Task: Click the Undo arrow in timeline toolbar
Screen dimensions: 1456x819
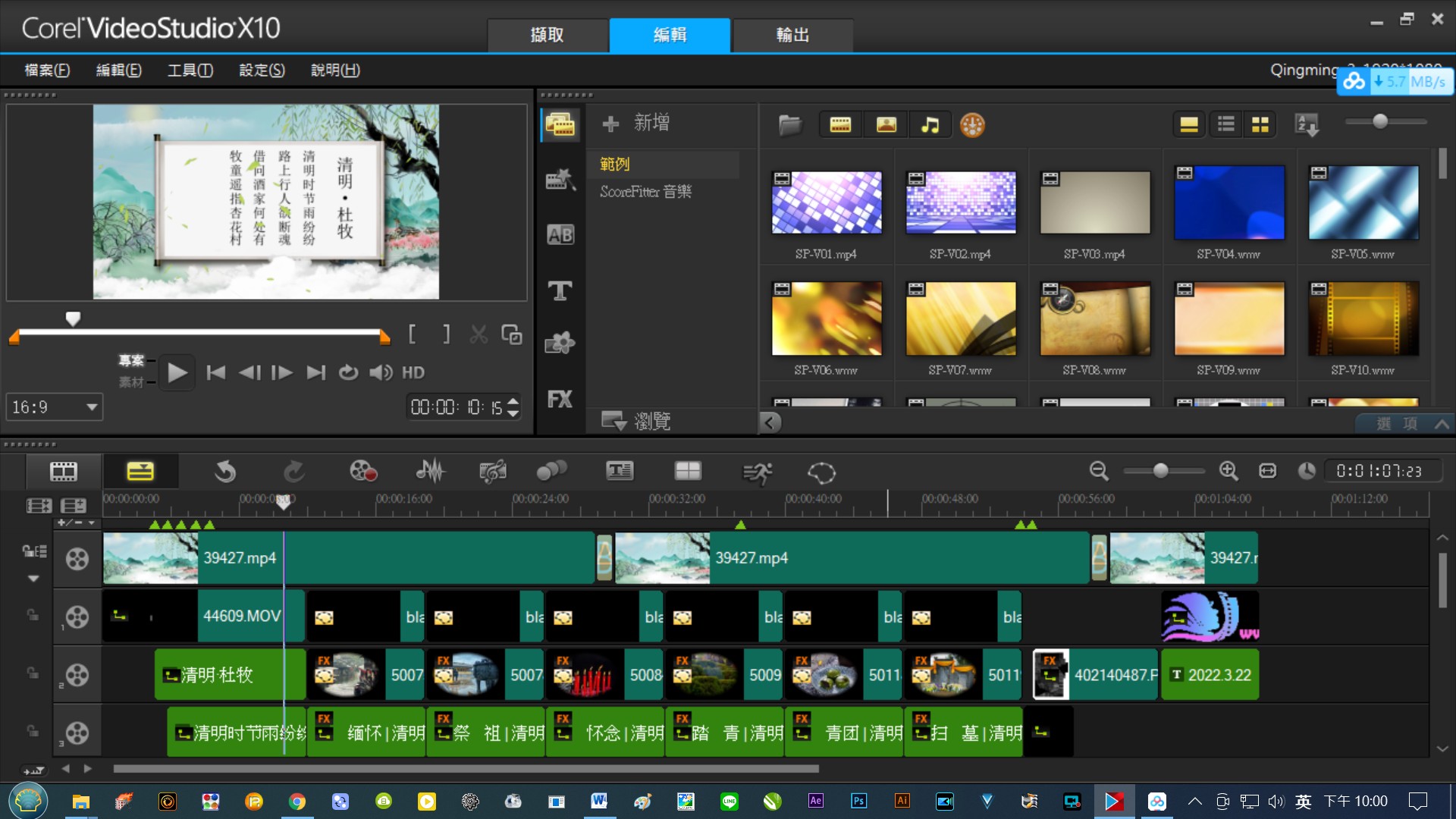Action: (x=224, y=472)
